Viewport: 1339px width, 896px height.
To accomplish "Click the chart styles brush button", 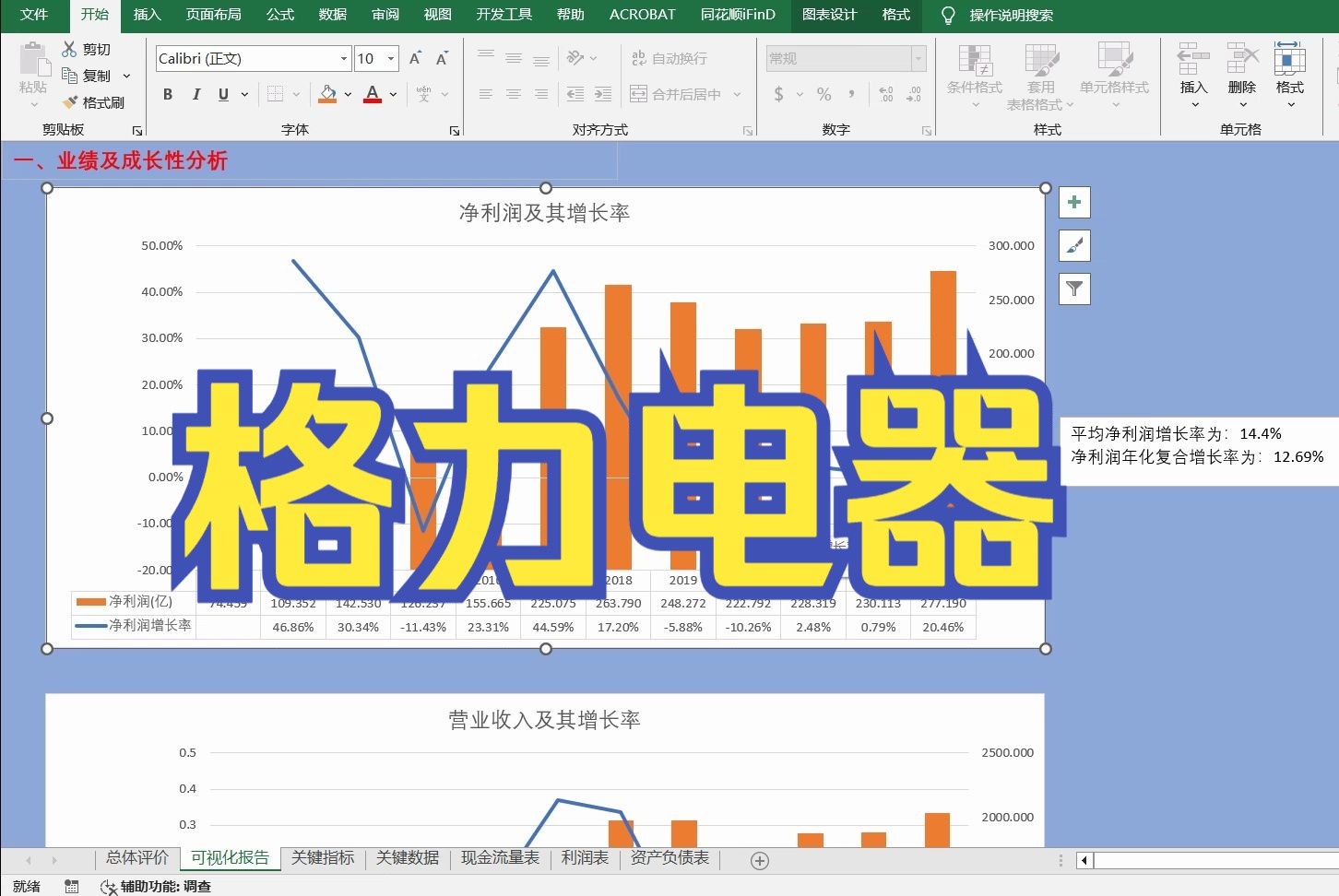I will pos(1074,246).
